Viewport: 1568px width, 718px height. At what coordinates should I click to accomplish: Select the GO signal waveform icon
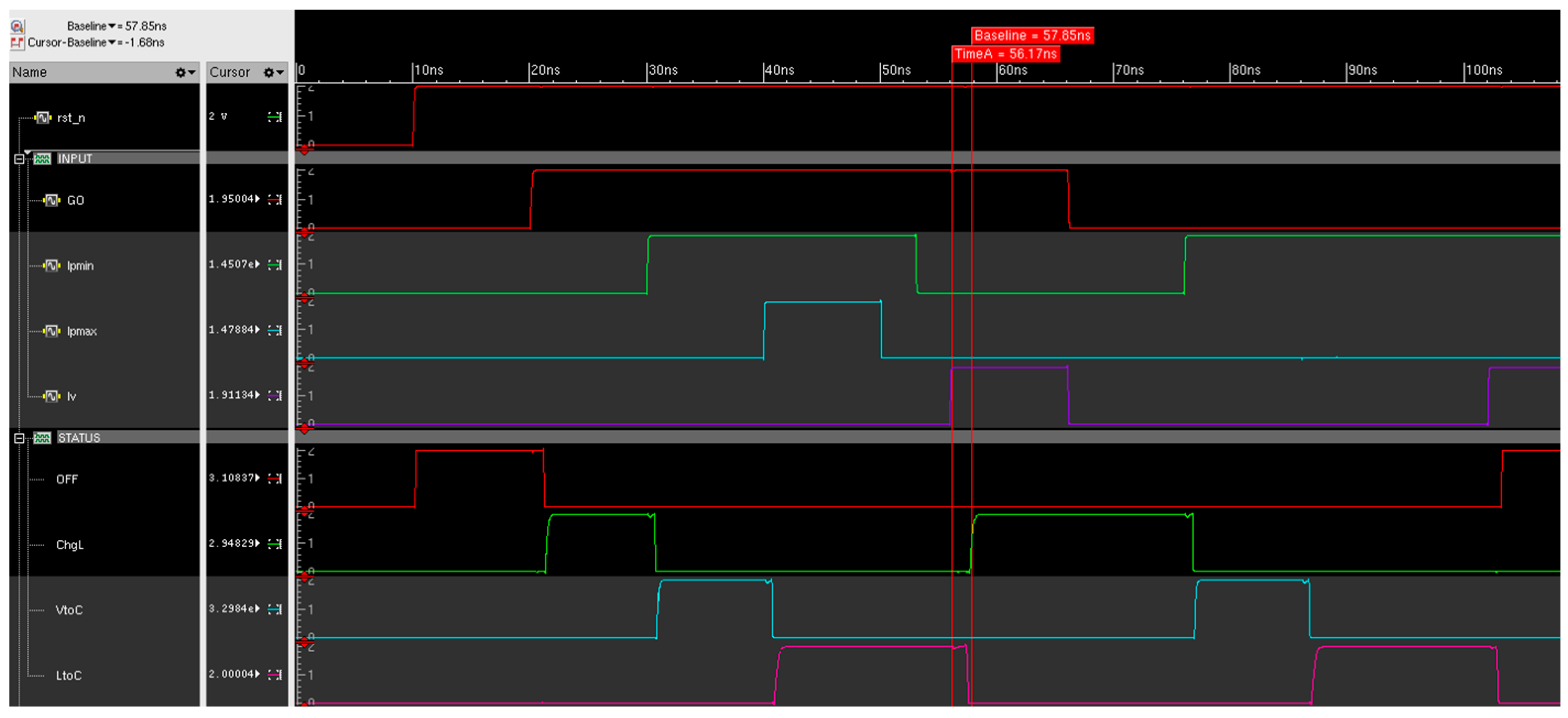[52, 199]
